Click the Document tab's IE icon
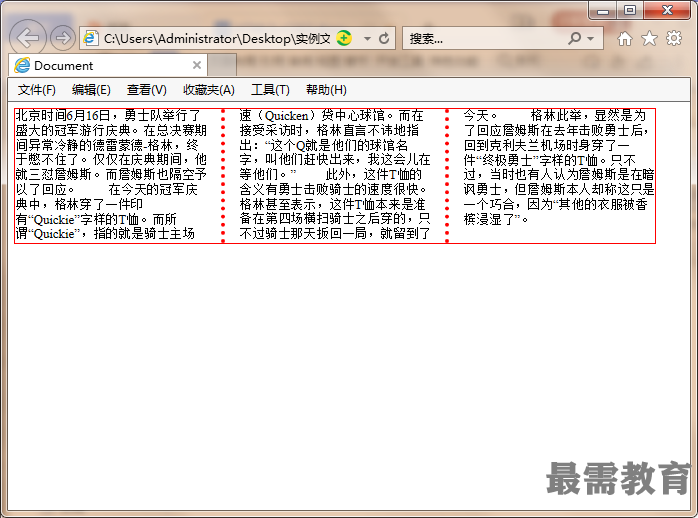 pyautogui.click(x=22, y=65)
